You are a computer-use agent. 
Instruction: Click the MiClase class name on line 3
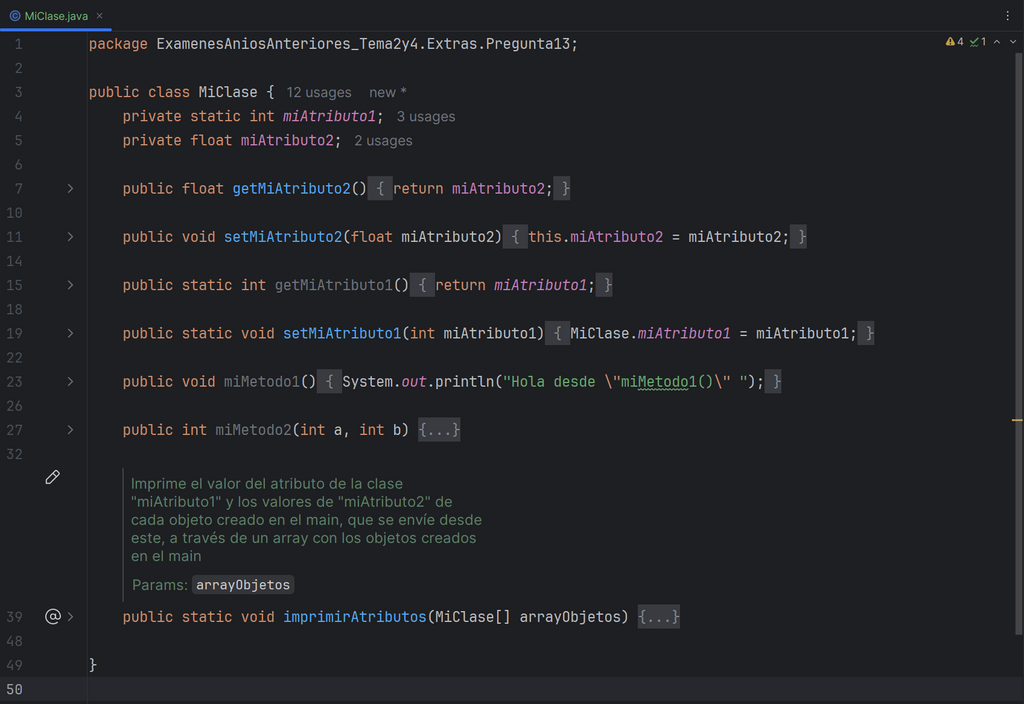pos(228,93)
